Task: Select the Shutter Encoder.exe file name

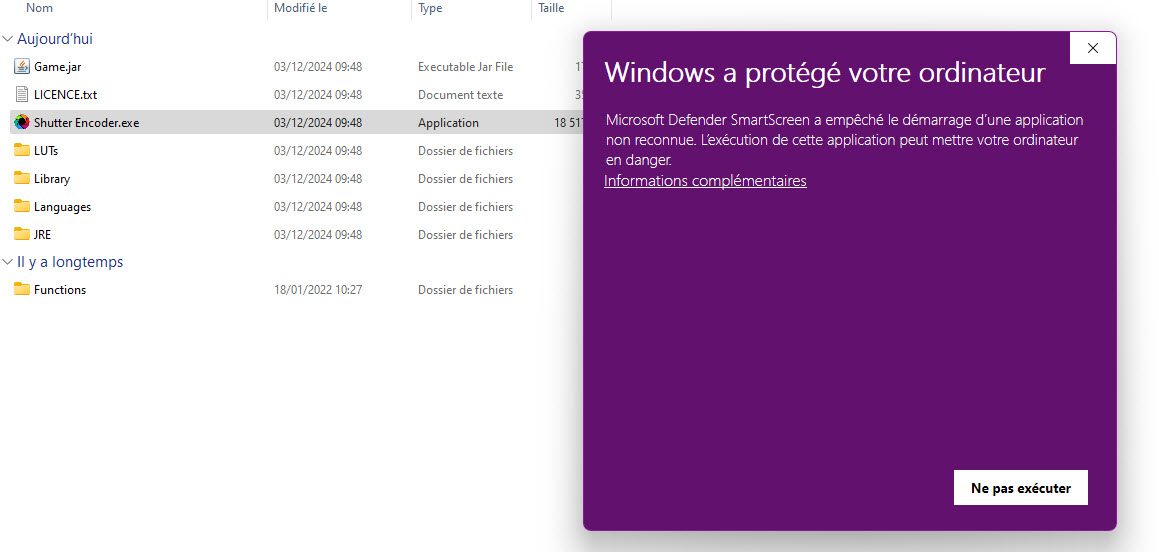Action: pos(87,123)
